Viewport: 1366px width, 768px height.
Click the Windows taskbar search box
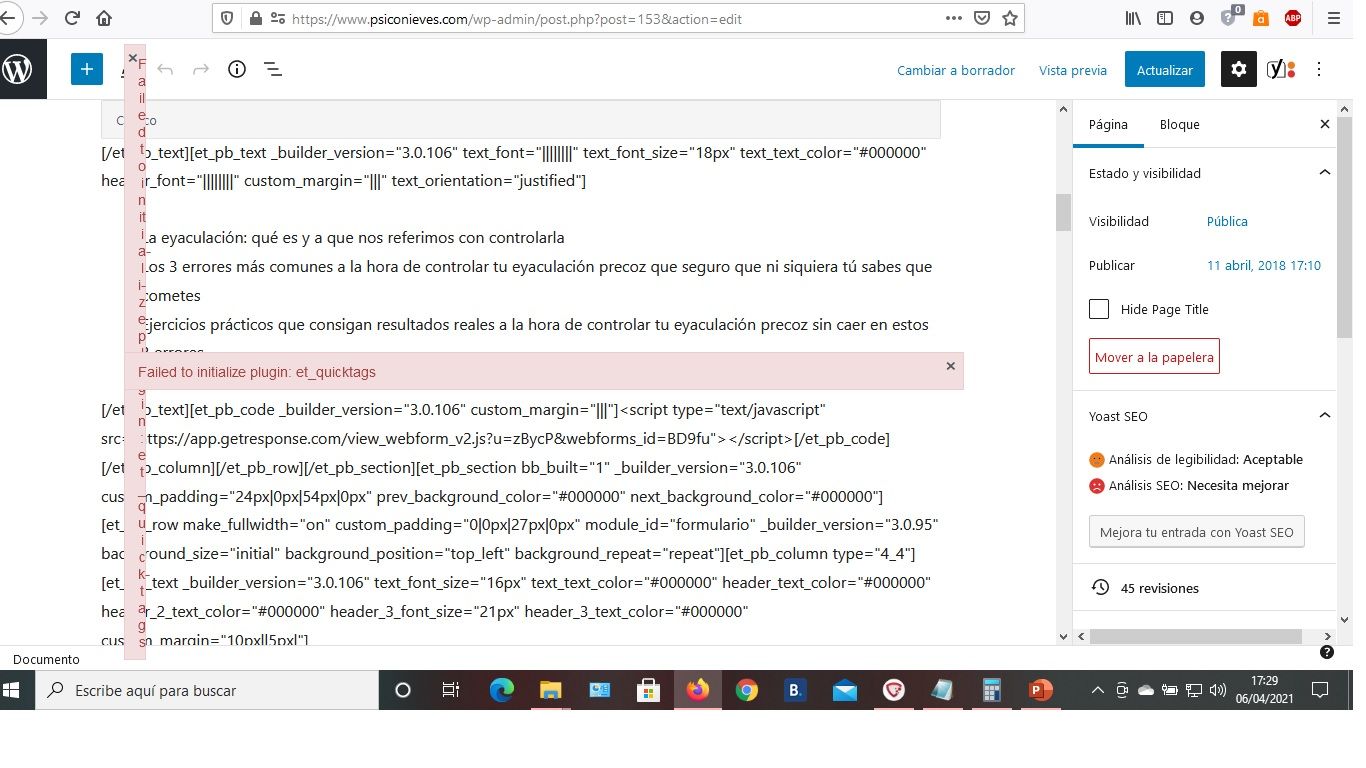point(207,690)
